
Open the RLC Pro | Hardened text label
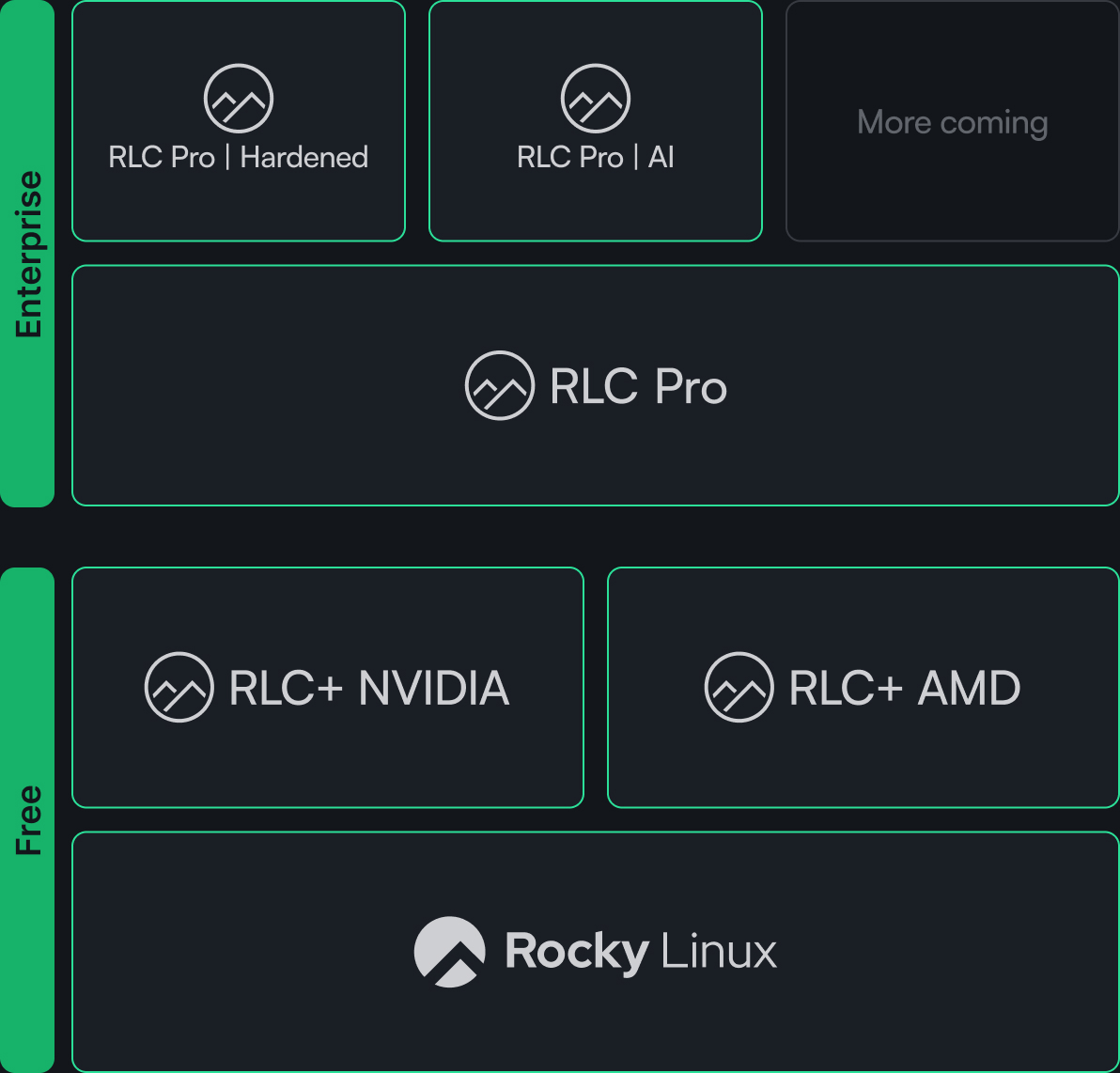click(239, 157)
